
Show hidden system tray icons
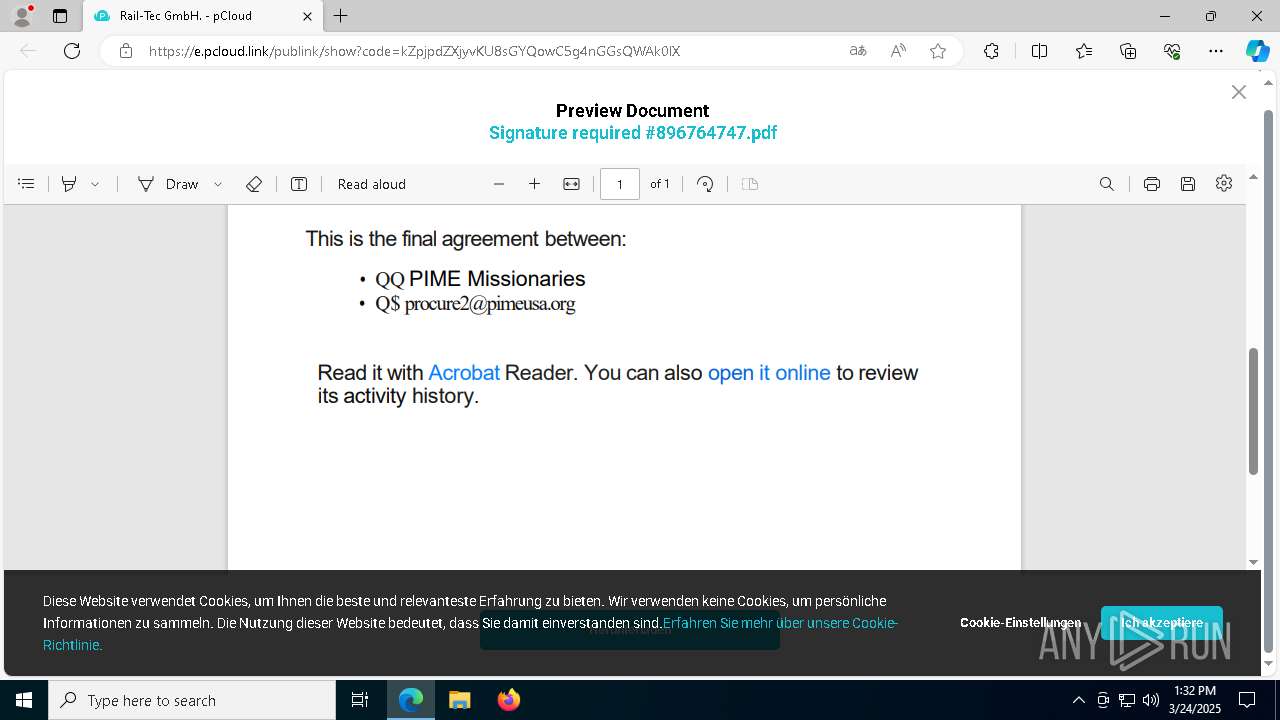[x=1078, y=700]
